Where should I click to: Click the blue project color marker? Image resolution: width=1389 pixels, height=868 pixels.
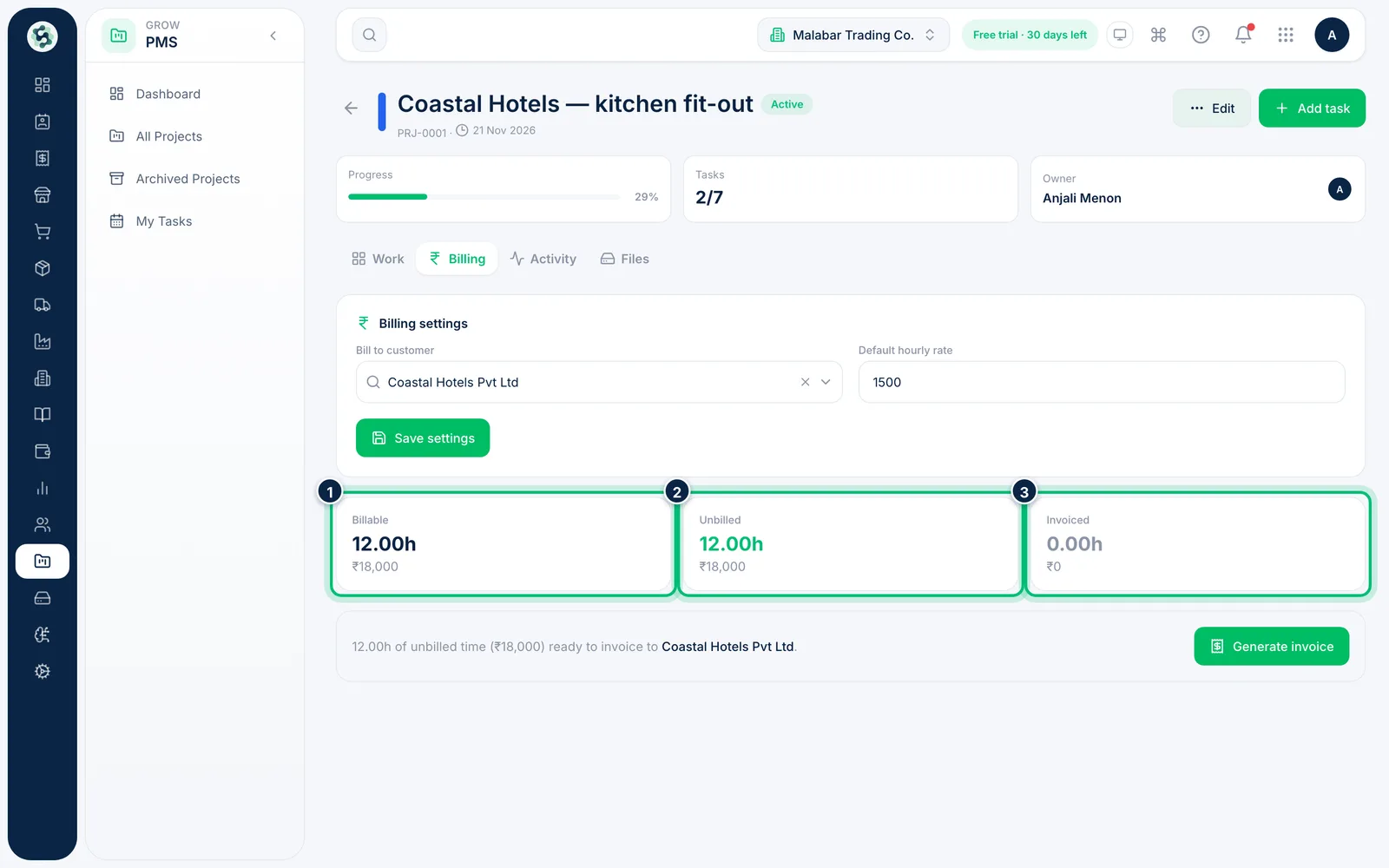(x=381, y=112)
